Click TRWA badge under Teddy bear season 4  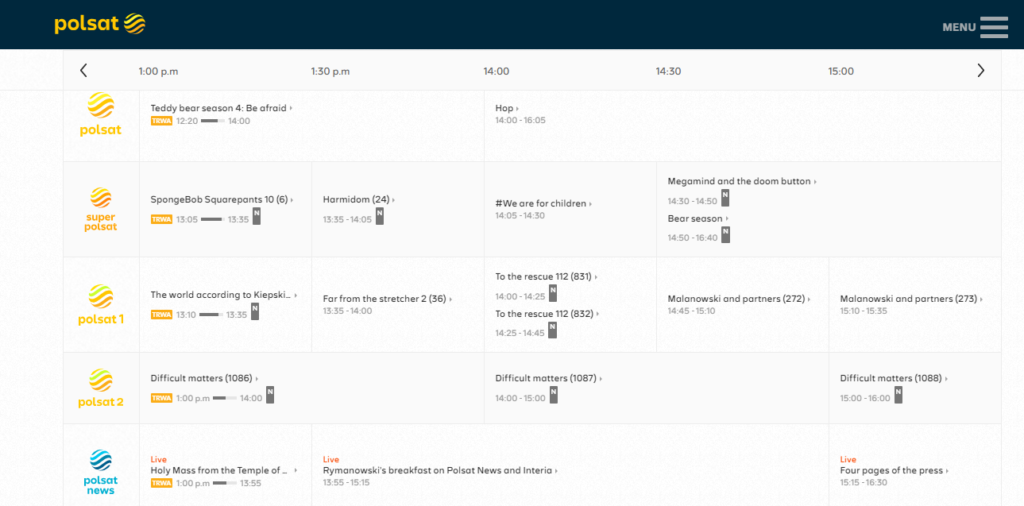(x=161, y=121)
